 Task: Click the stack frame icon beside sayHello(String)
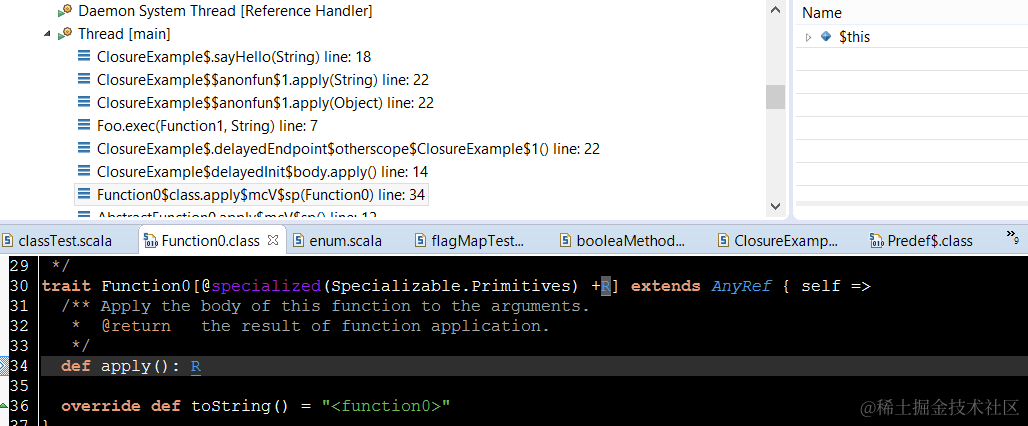tap(84, 56)
